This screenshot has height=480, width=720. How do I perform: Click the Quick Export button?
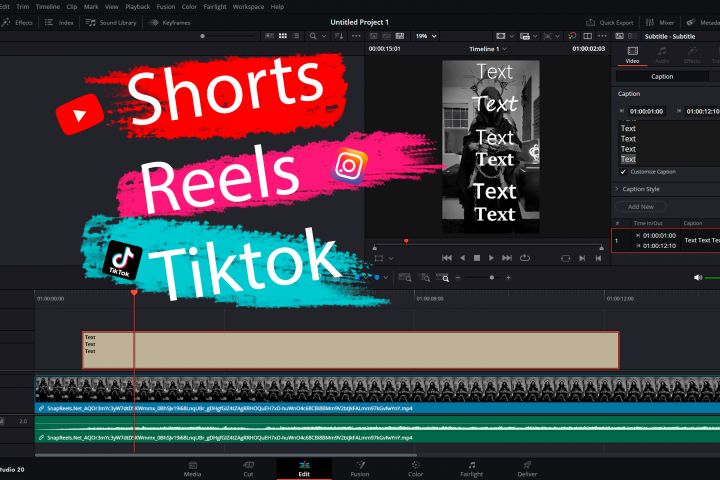[x=610, y=23]
